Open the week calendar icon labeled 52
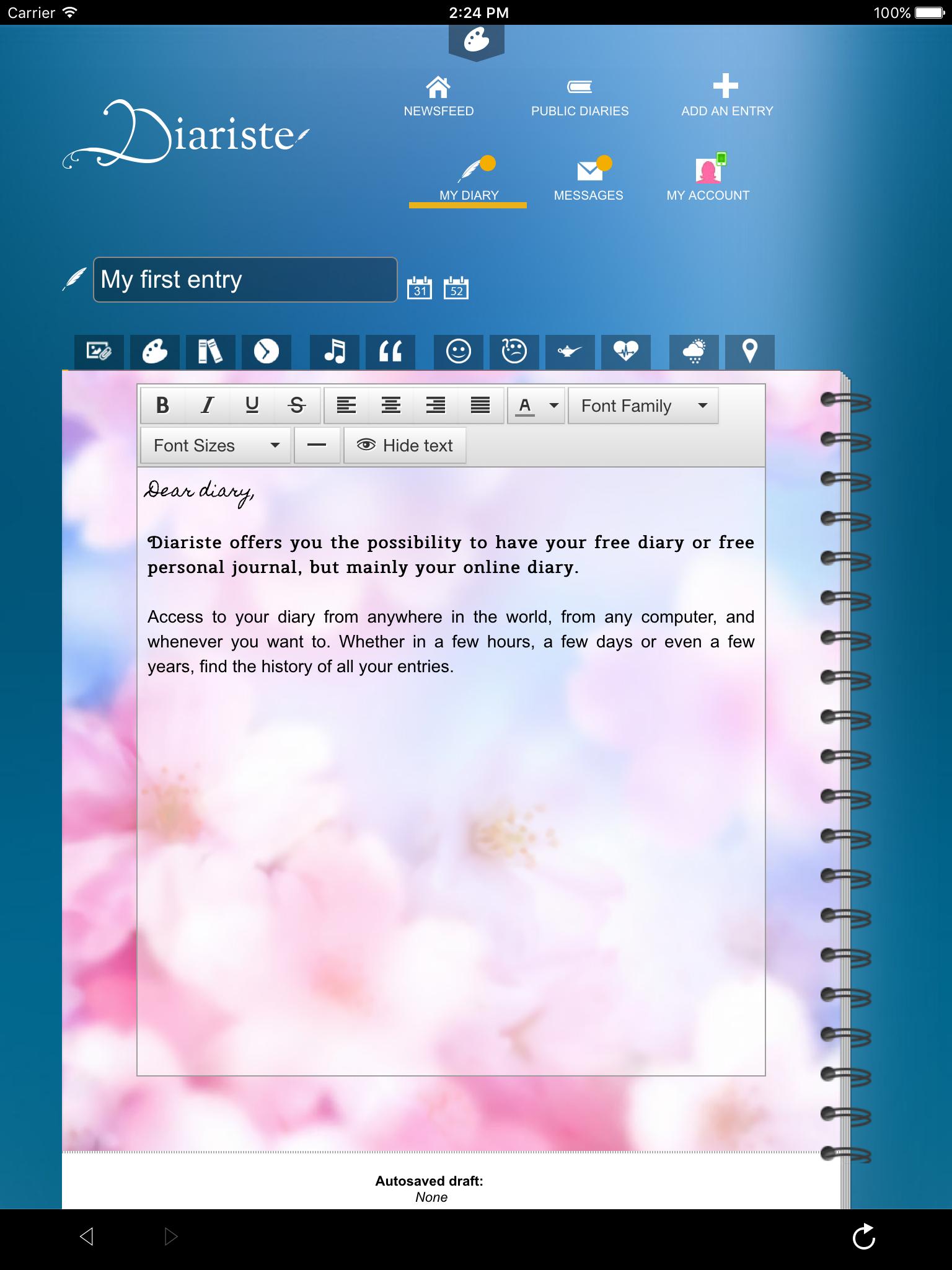 (456, 288)
